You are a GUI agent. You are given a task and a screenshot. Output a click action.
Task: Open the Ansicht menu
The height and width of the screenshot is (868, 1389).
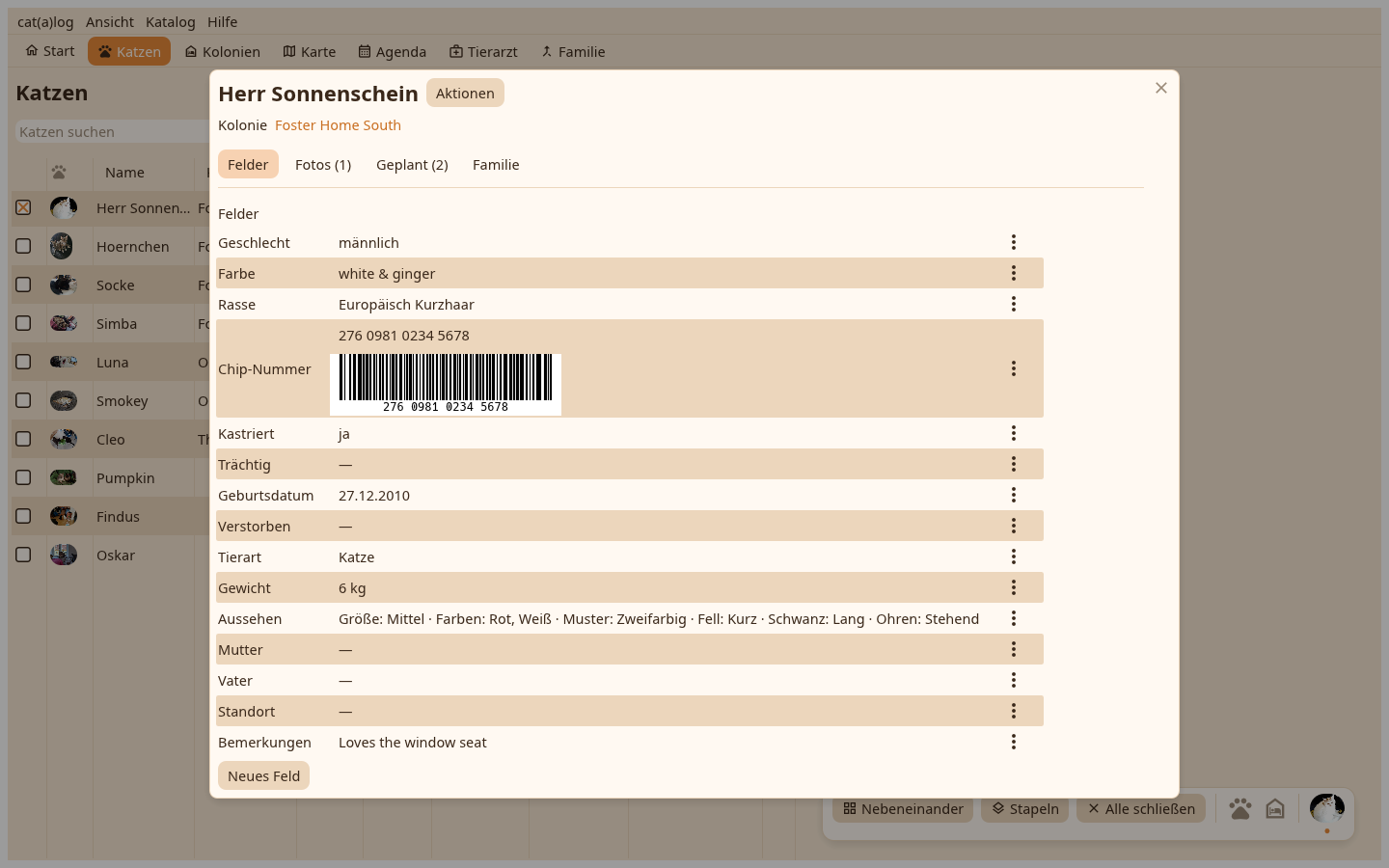click(110, 22)
